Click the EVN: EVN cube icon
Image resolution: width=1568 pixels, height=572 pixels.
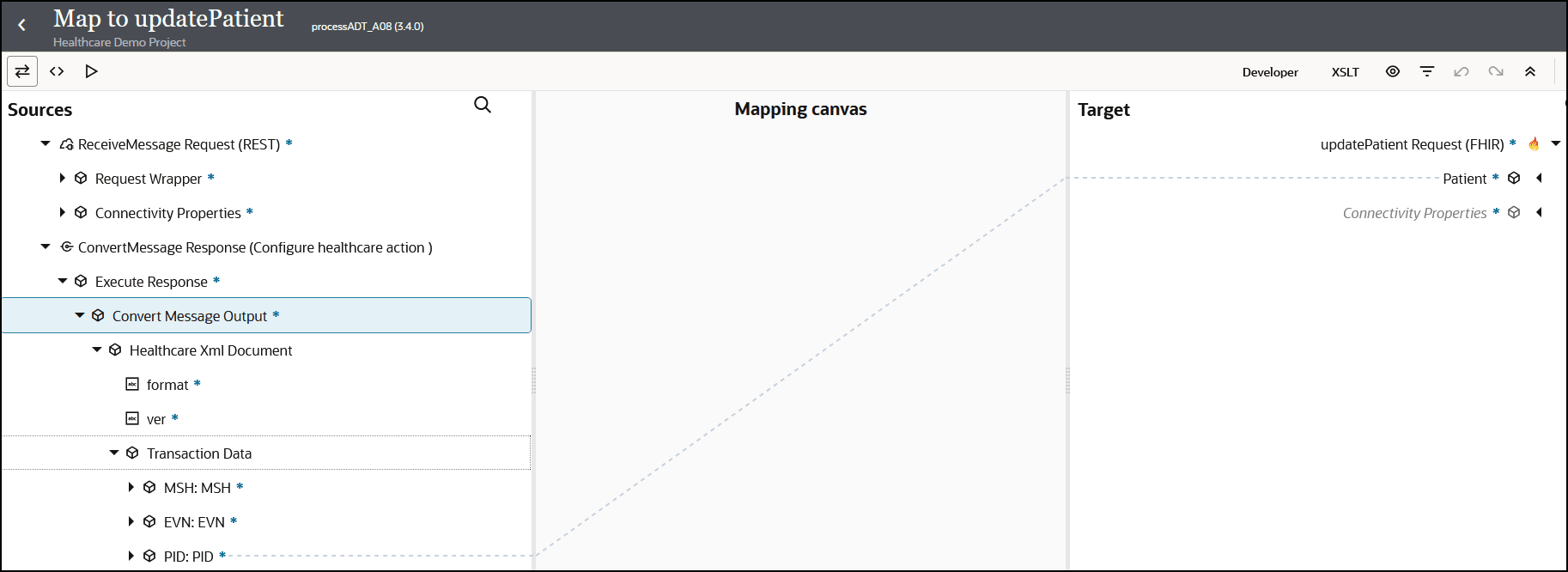click(x=149, y=521)
